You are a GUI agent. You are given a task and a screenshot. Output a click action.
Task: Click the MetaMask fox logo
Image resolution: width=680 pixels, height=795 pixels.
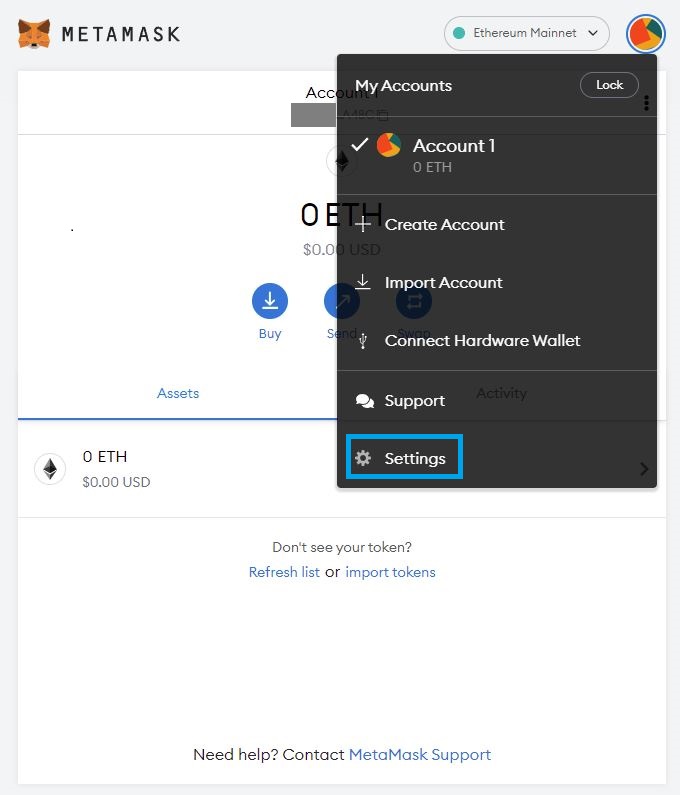[34, 33]
